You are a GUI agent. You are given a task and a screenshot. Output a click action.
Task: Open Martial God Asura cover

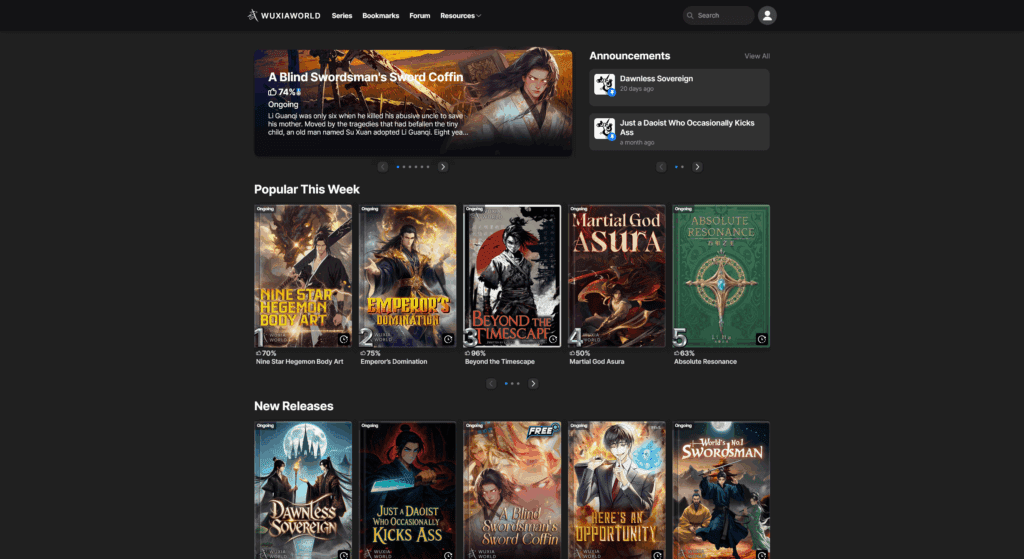pos(616,276)
